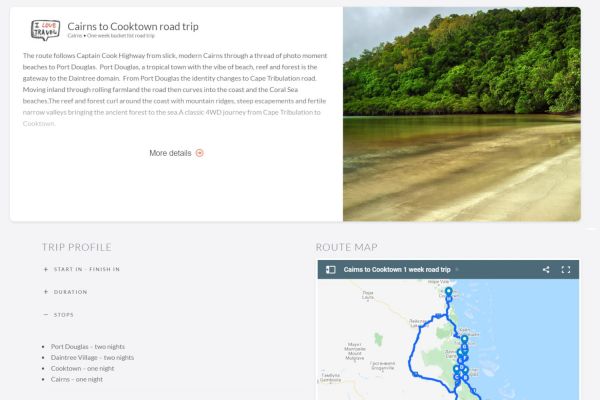Open the route map in fullscreen
This screenshot has width=600, height=400.
coord(566,270)
